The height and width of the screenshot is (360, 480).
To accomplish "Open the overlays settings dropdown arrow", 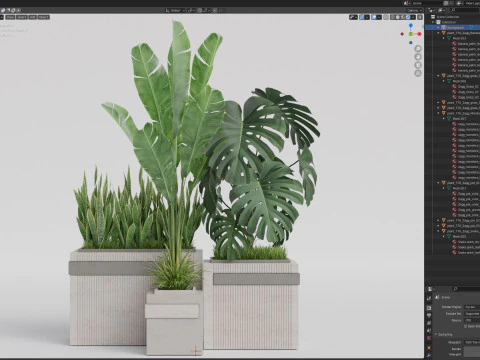I will click(379, 17).
